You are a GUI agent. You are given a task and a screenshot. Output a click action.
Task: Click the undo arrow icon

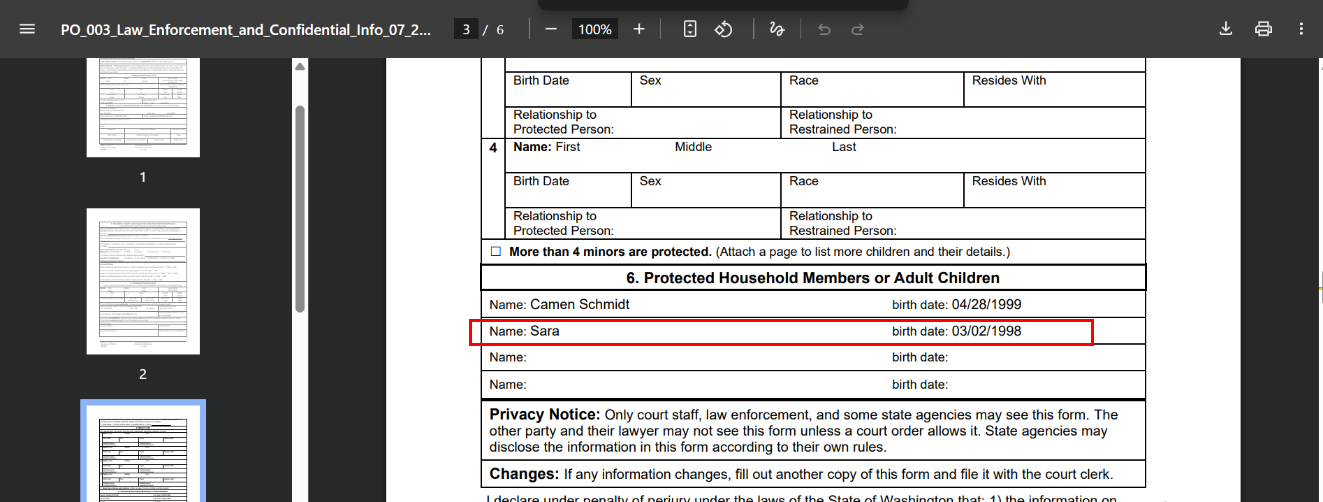click(x=824, y=29)
